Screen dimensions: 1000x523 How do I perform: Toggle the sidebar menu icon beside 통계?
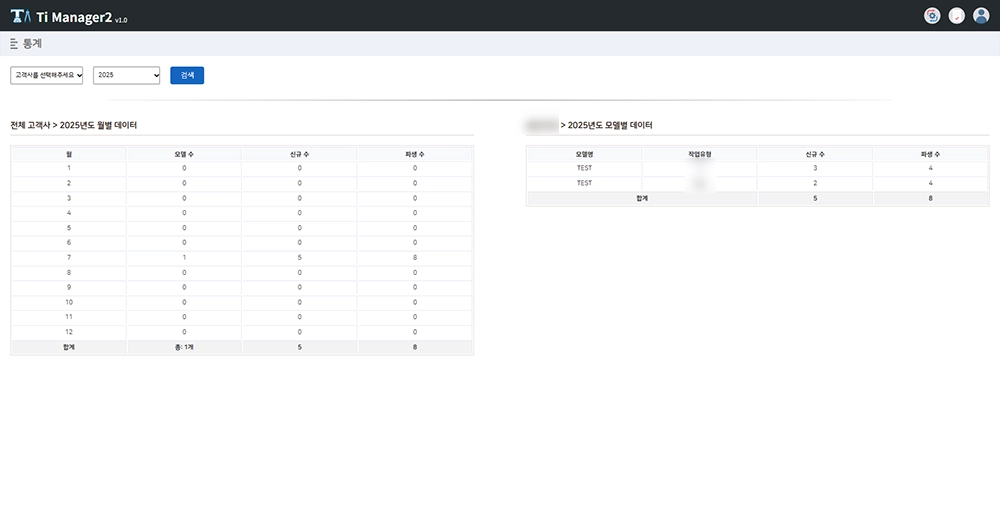14,44
